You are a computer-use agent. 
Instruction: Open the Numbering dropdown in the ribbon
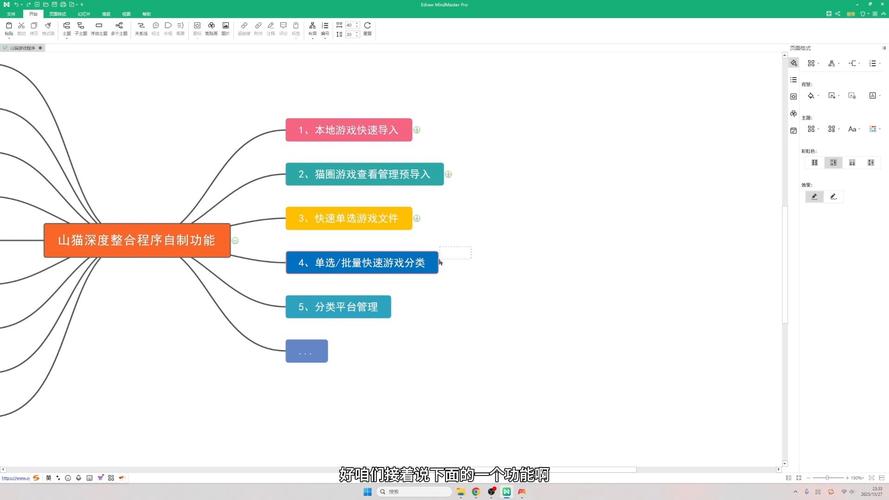pos(325,28)
